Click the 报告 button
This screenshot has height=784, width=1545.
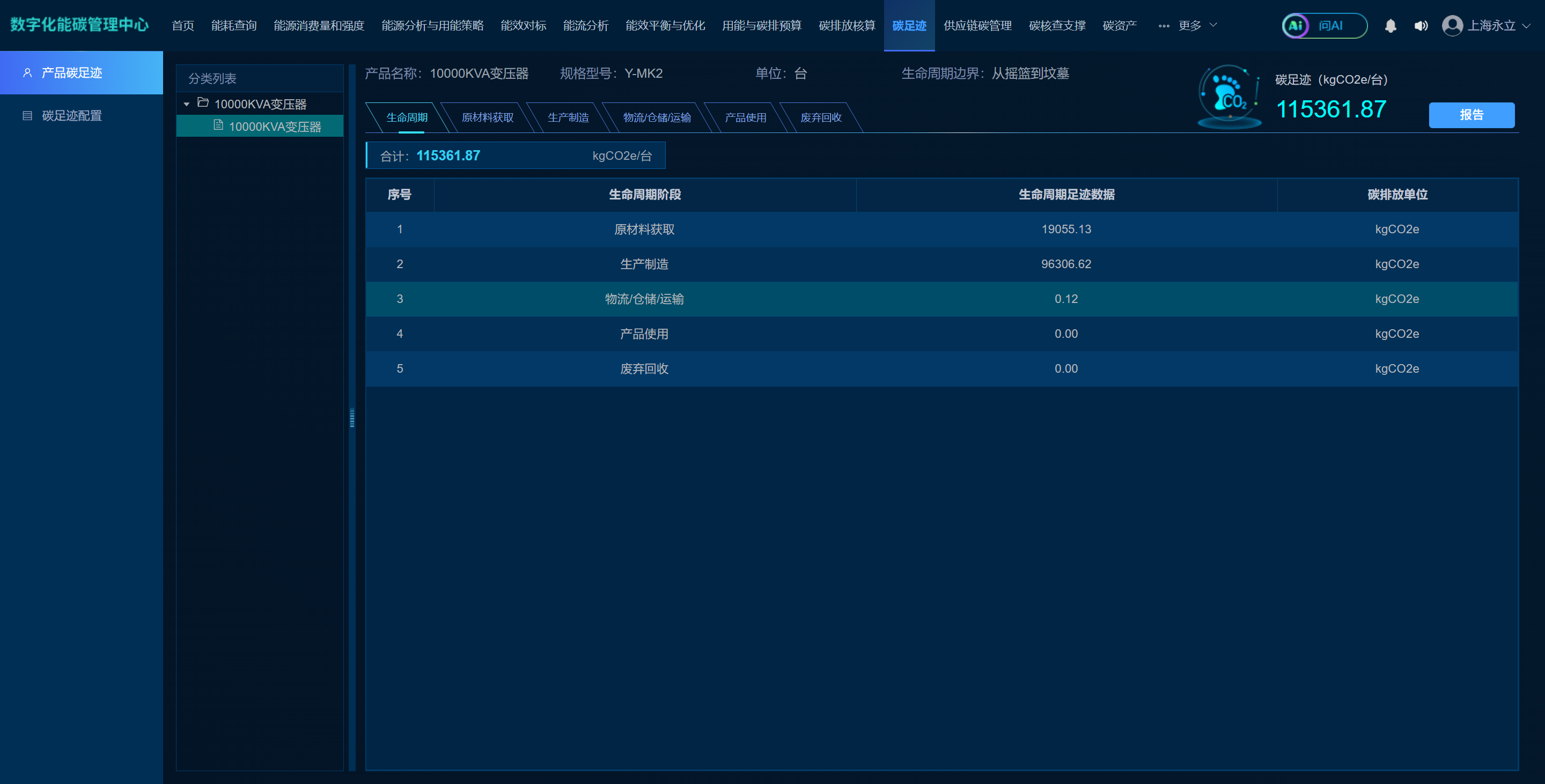click(1471, 115)
